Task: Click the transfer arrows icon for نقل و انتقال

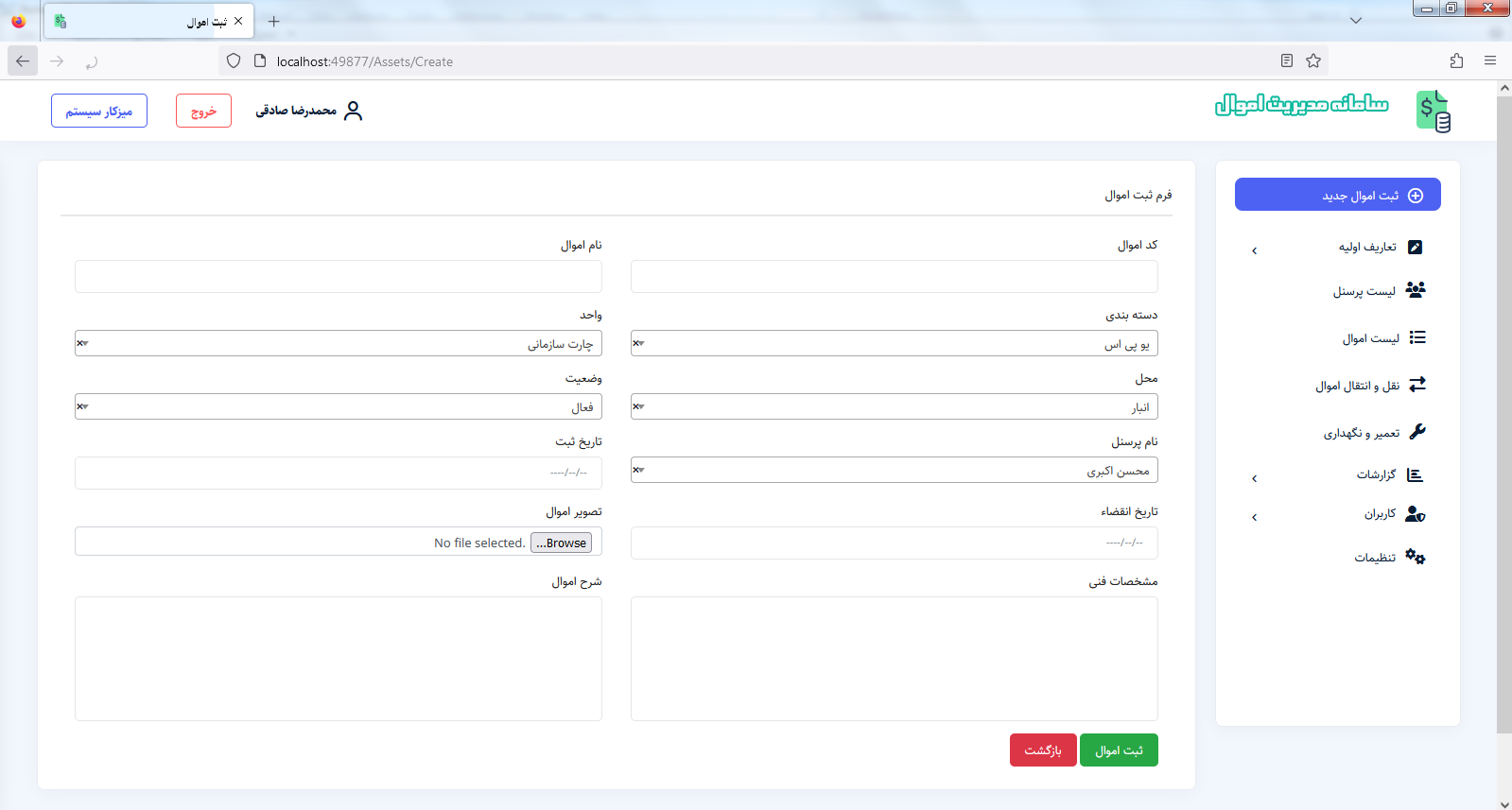Action: (x=1416, y=385)
